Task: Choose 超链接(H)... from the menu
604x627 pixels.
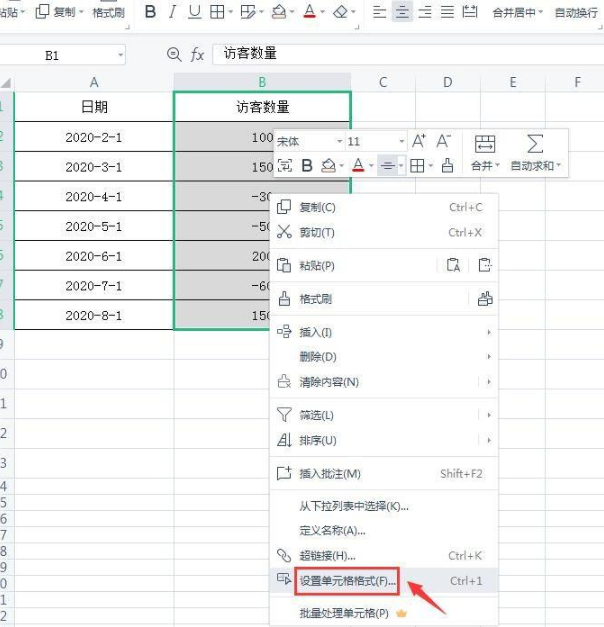Action: [384, 555]
